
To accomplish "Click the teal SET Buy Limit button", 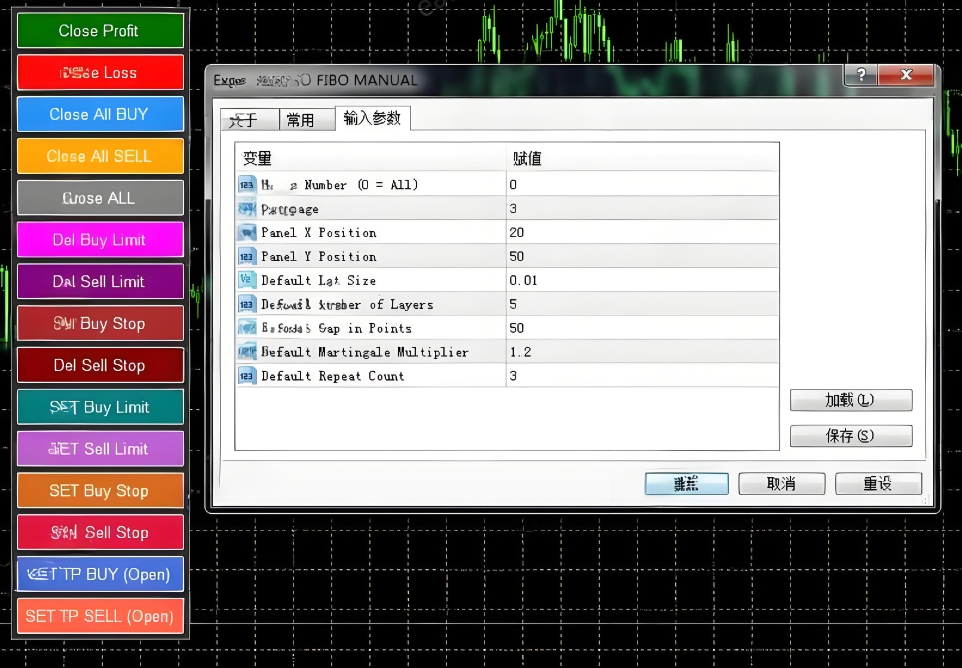I will point(100,408).
